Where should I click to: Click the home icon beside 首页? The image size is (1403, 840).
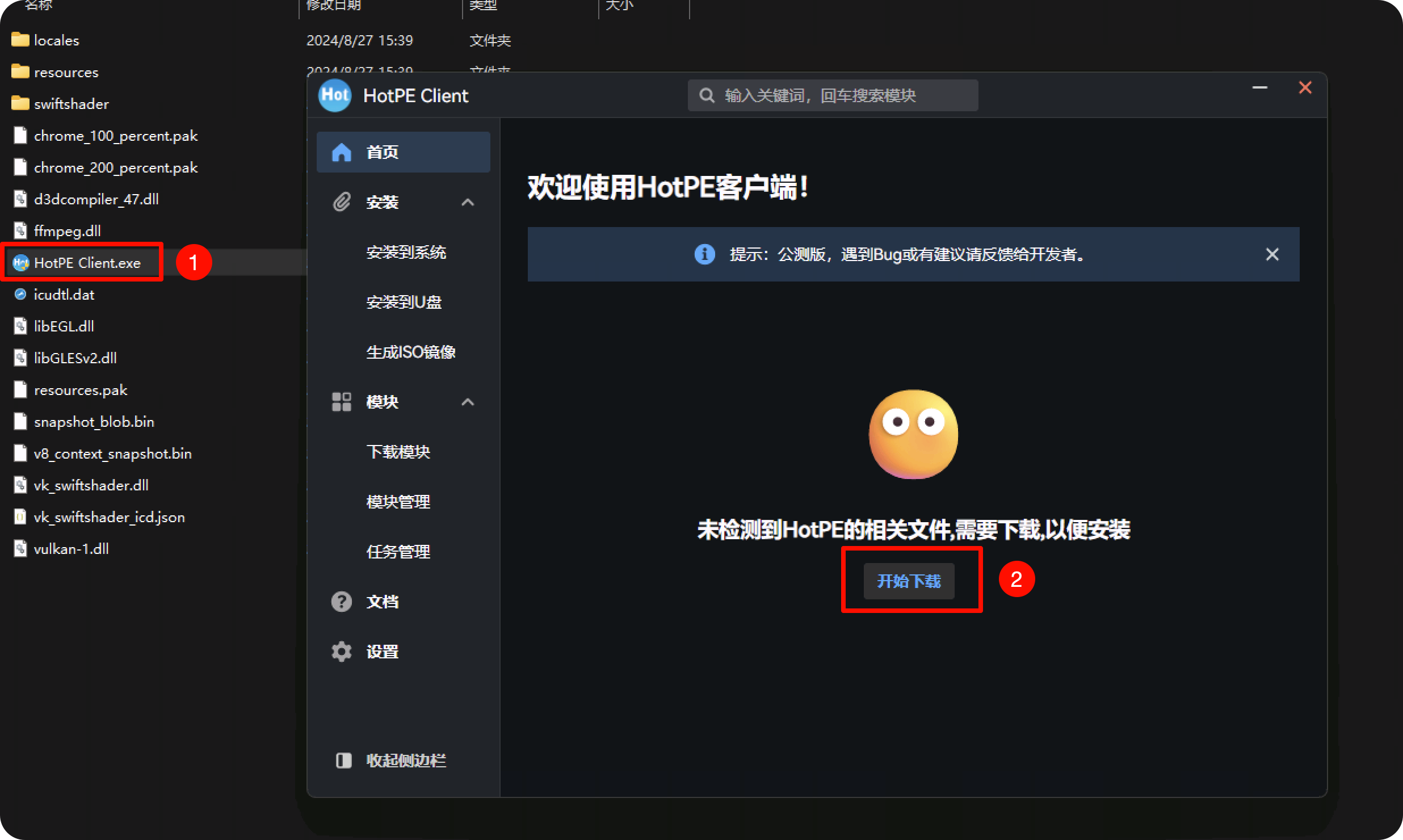pos(342,152)
